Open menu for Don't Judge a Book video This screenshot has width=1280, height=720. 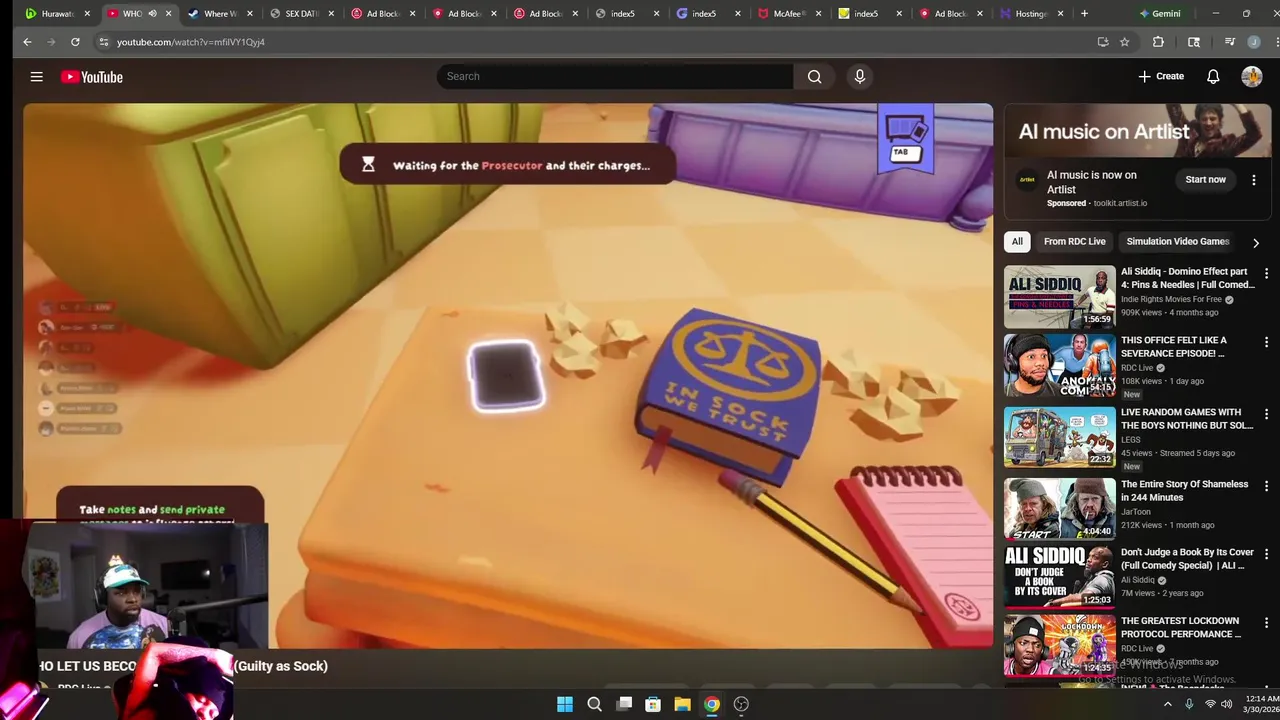coord(1266,554)
